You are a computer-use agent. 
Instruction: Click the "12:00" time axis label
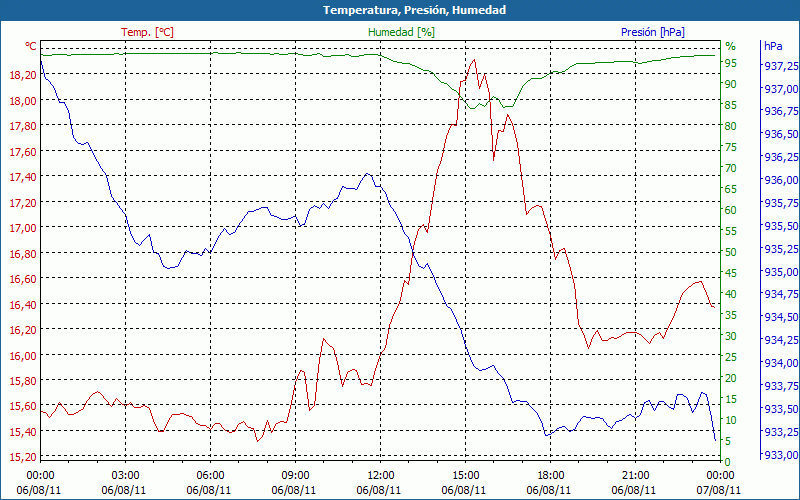click(381, 476)
